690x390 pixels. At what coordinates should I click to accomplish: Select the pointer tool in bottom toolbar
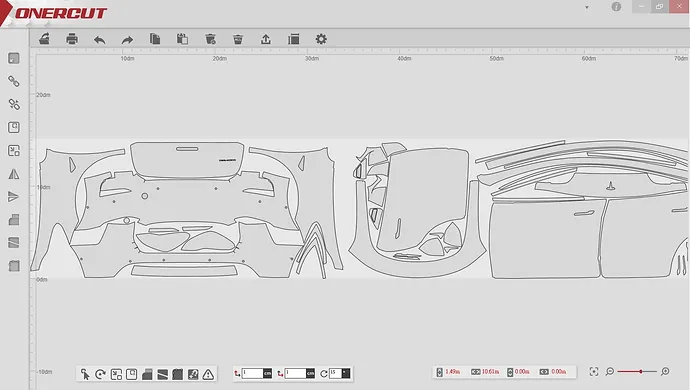[85, 374]
